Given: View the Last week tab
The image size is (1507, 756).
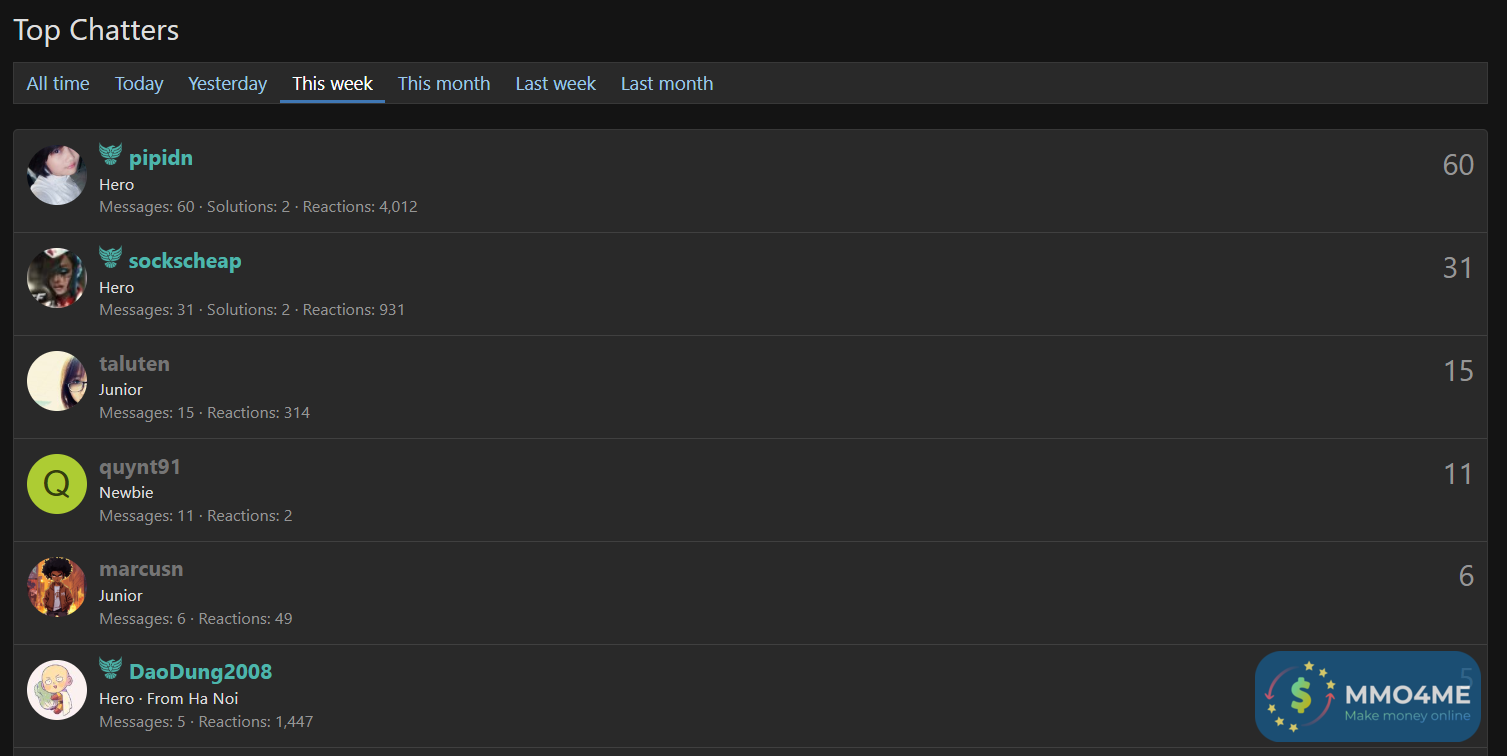Looking at the screenshot, I should pyautogui.click(x=555, y=84).
